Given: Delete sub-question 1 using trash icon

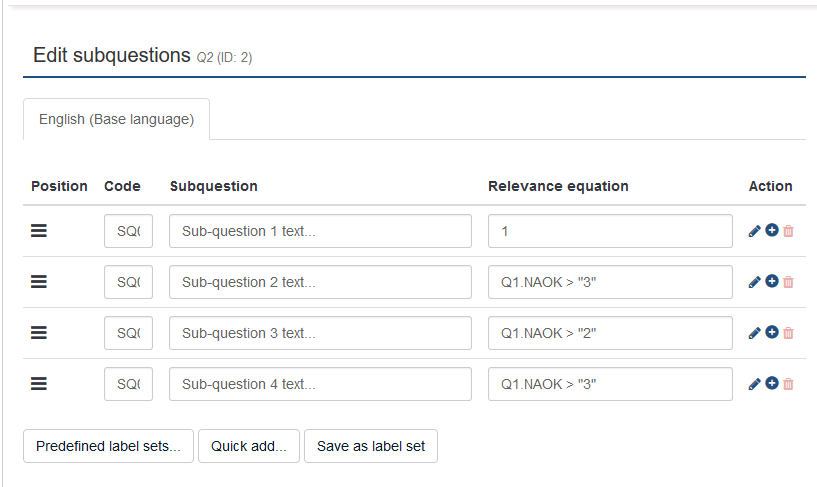Looking at the screenshot, I should click(788, 231).
